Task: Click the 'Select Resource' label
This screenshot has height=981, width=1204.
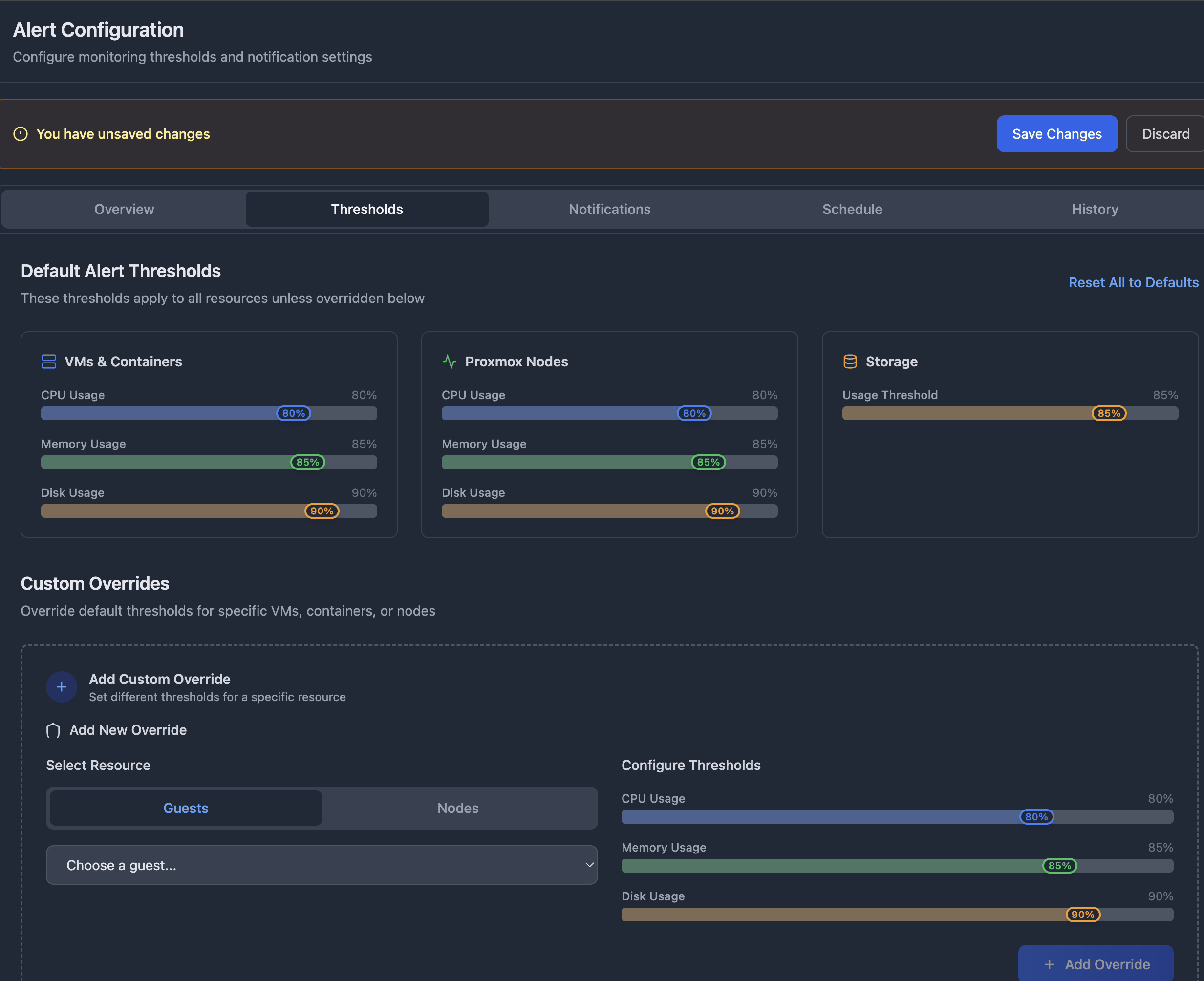Action: pyautogui.click(x=98, y=765)
